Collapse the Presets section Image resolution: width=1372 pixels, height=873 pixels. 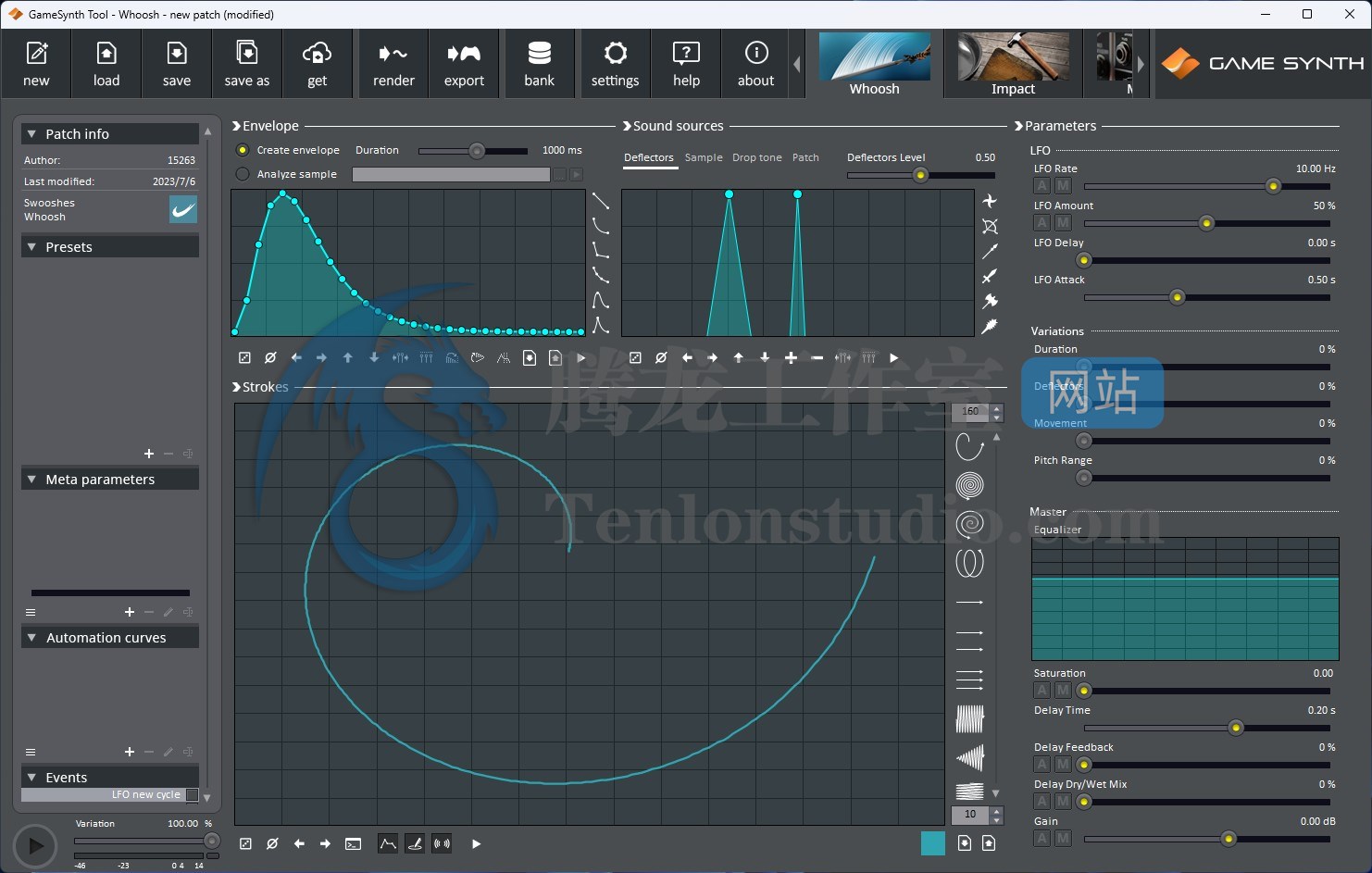(31, 247)
